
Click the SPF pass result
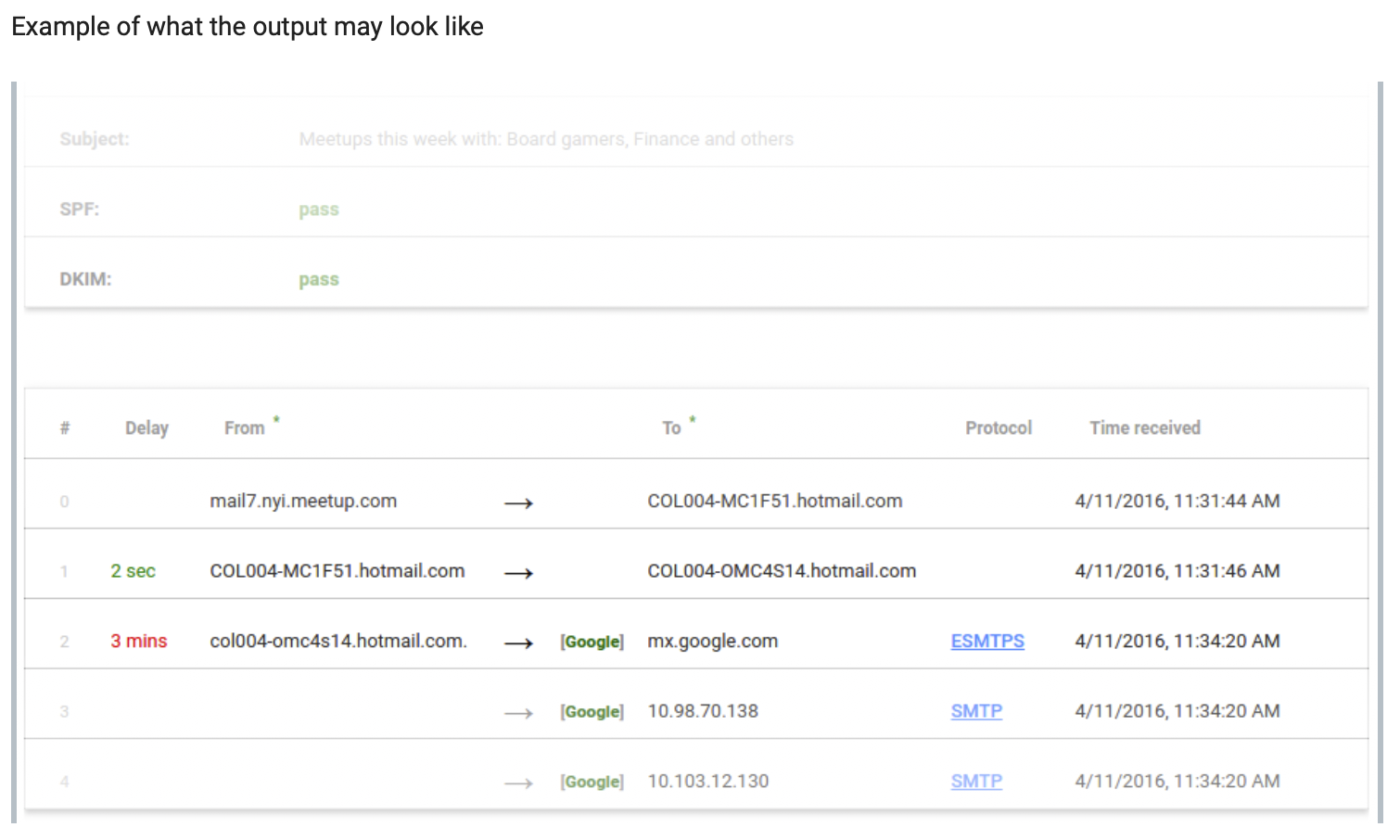(x=319, y=210)
